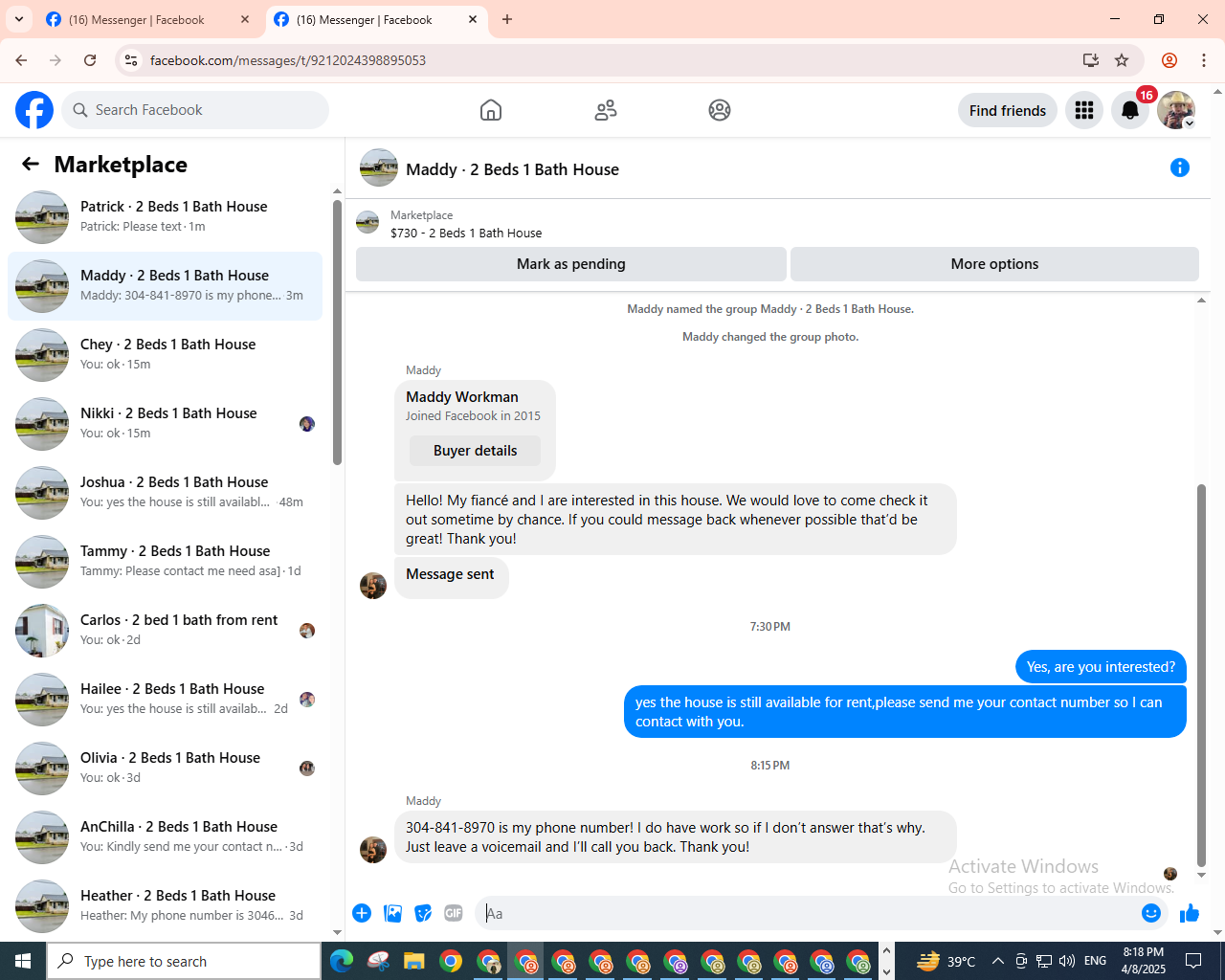Focus the message input box
Image resolution: width=1225 pixels, height=980 pixels.
coord(810,913)
